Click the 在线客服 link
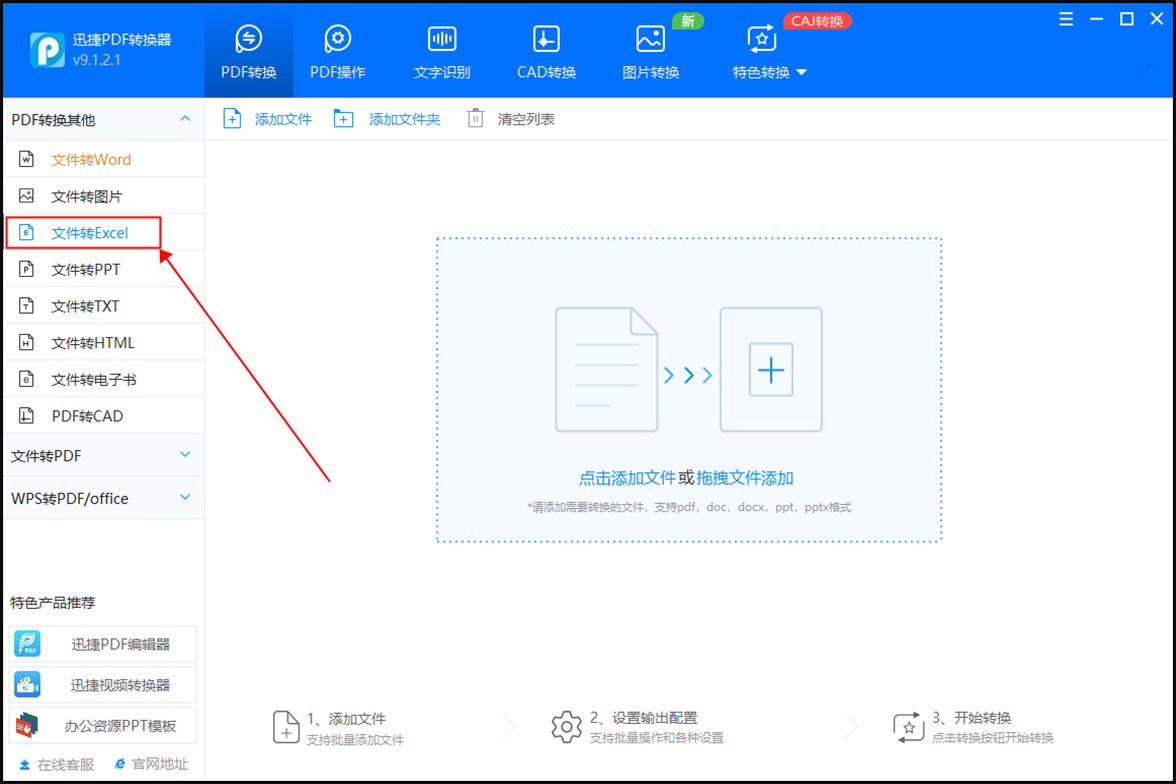 [57, 764]
